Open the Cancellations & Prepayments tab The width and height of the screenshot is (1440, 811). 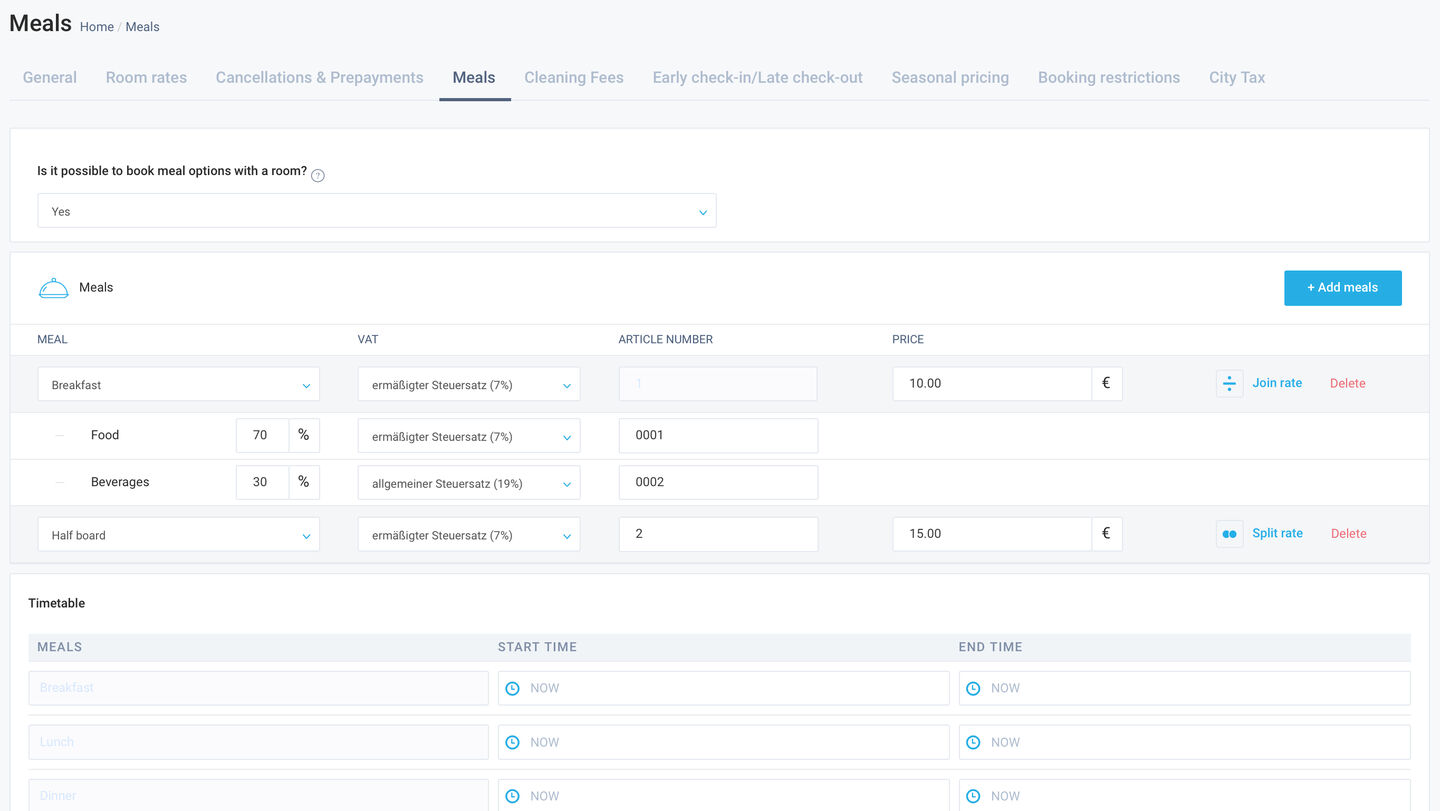[319, 77]
